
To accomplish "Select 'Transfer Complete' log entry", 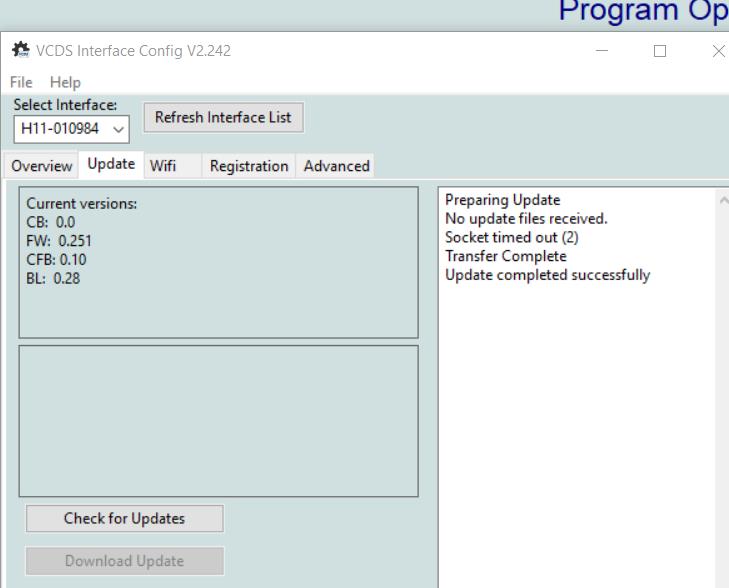I will (506, 256).
